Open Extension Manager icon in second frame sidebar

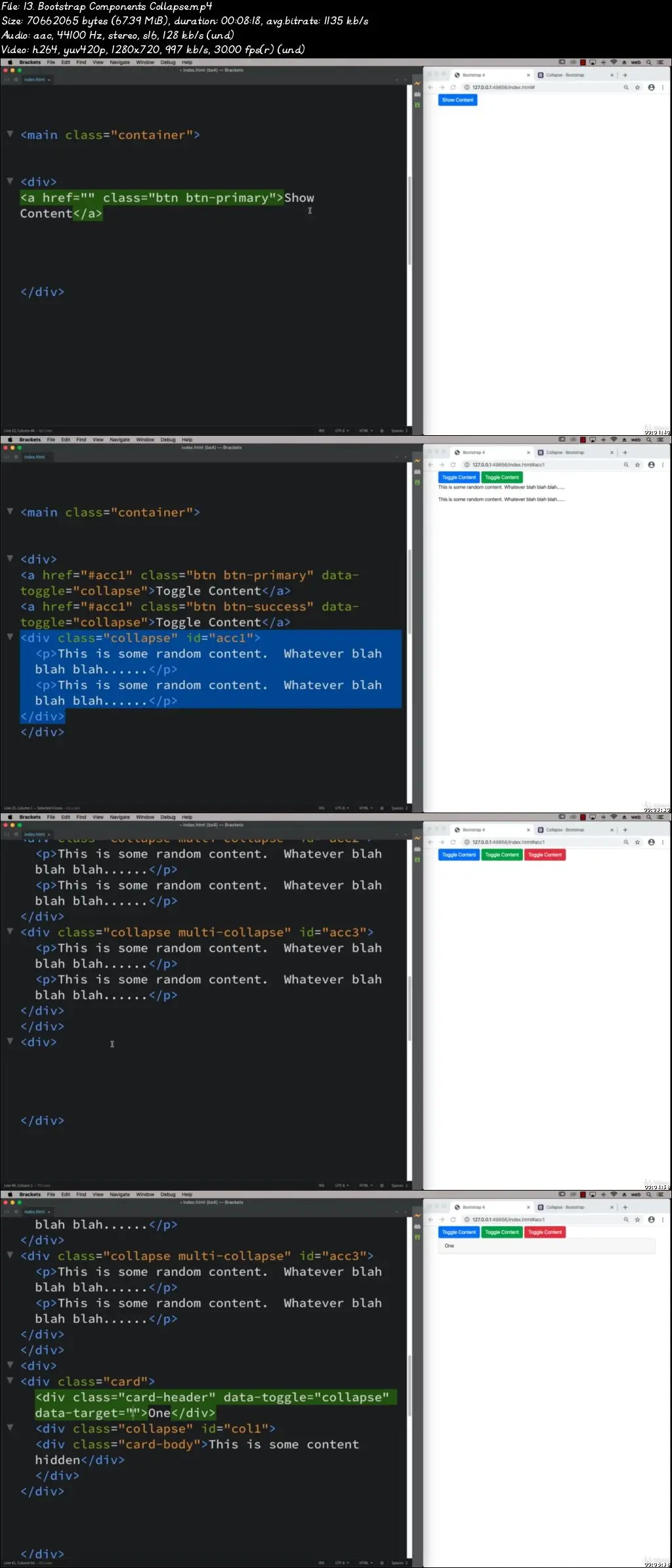[x=417, y=472]
